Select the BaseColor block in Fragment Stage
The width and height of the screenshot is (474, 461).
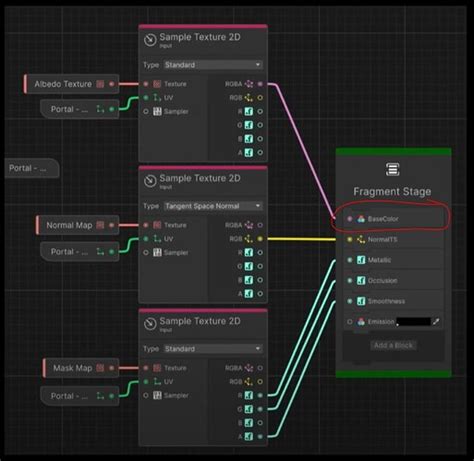click(x=393, y=219)
